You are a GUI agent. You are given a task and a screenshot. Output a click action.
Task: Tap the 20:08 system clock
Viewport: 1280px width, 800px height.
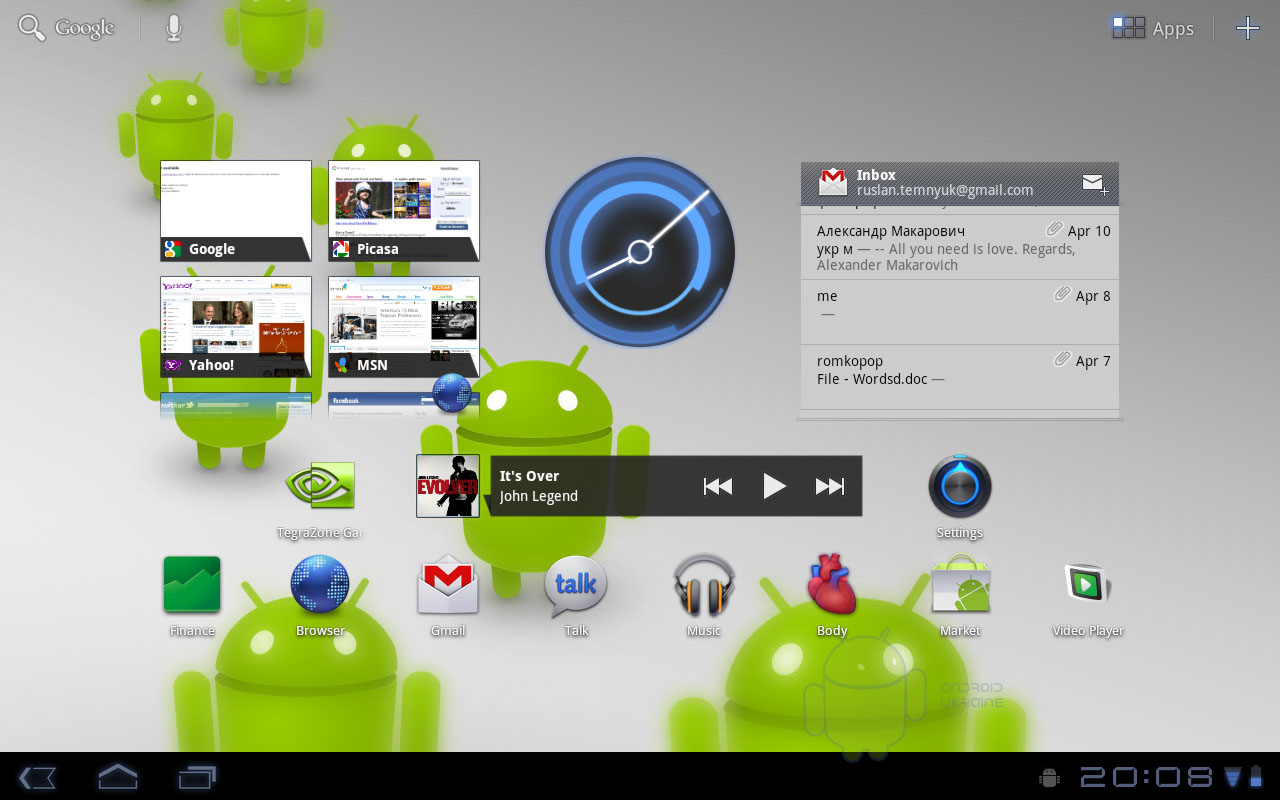(x=1145, y=777)
